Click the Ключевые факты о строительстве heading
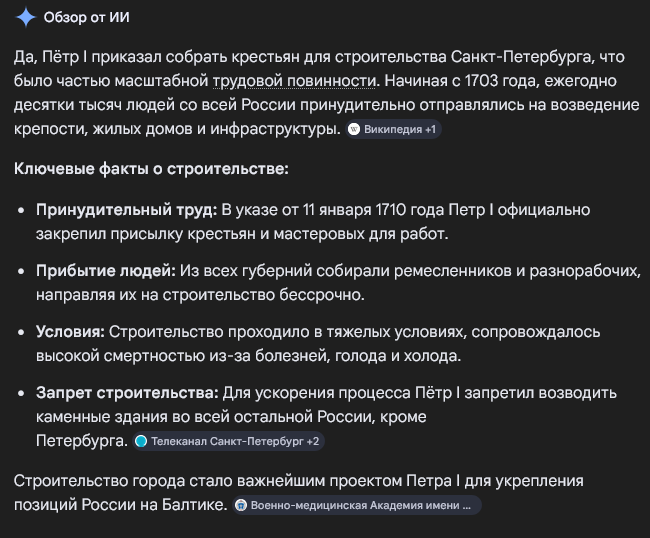The width and height of the screenshot is (650, 538). pyautogui.click(x=151, y=168)
